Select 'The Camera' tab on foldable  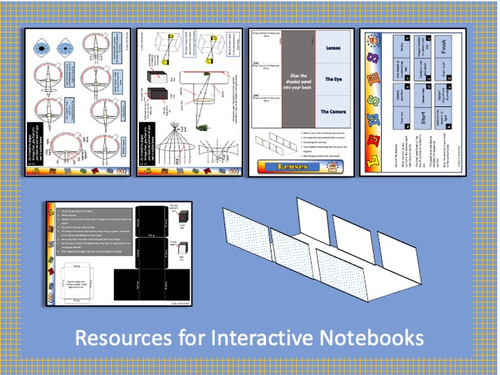333,111
